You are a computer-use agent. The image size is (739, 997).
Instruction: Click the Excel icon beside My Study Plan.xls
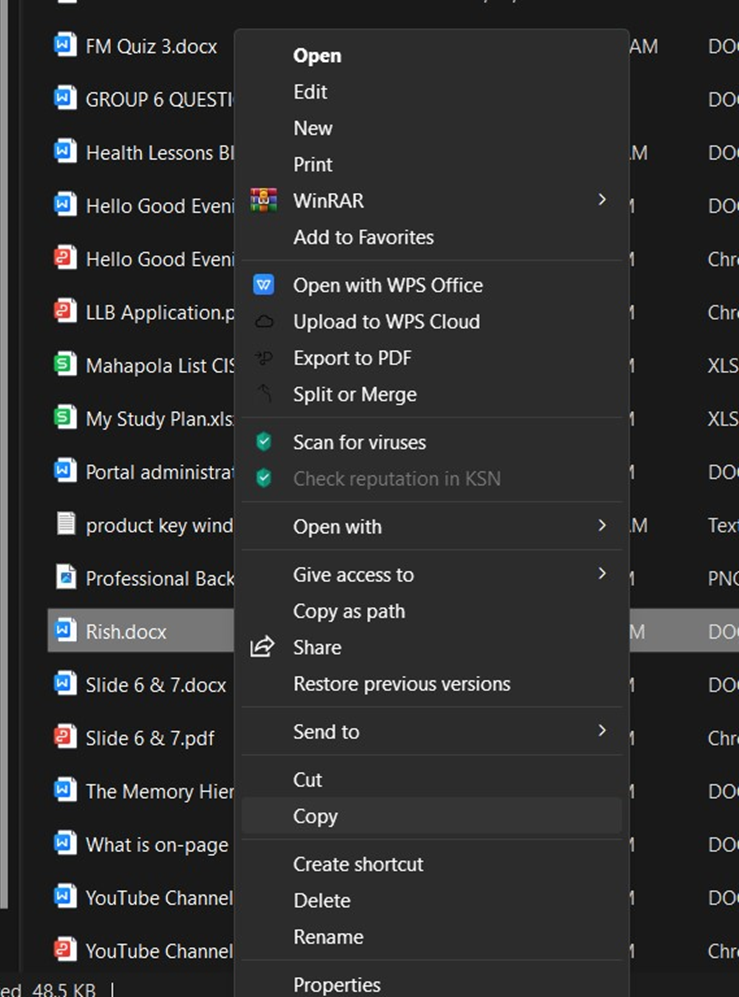click(63, 418)
